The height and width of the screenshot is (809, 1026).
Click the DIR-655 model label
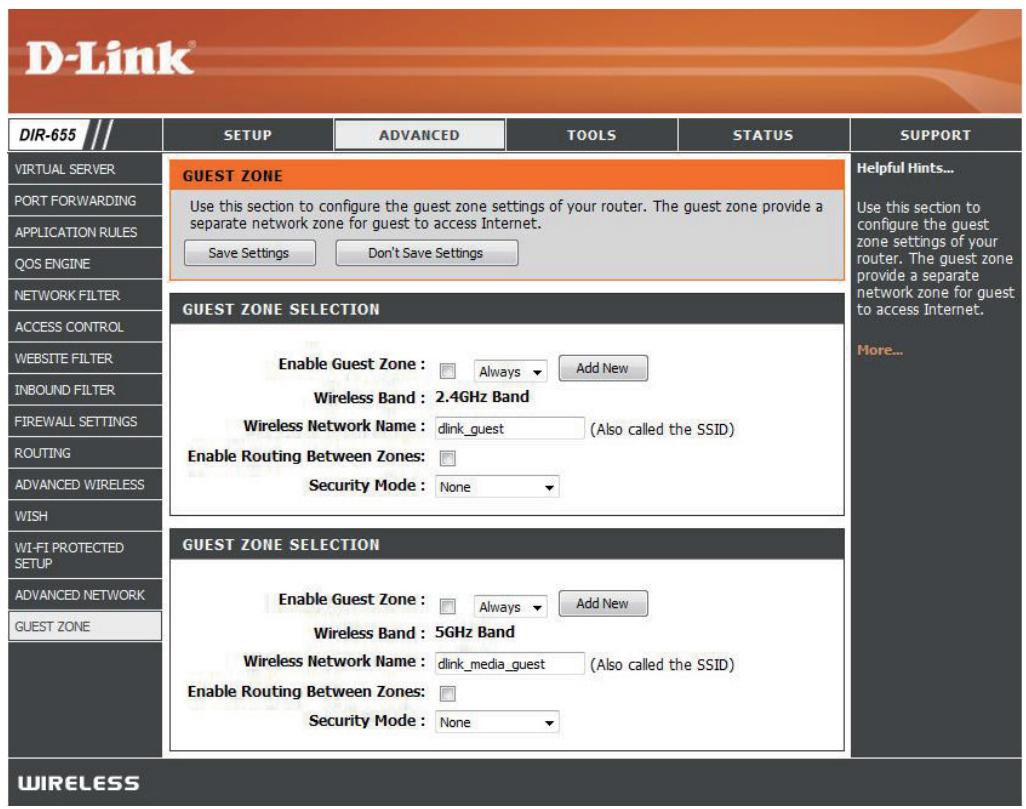[48, 135]
